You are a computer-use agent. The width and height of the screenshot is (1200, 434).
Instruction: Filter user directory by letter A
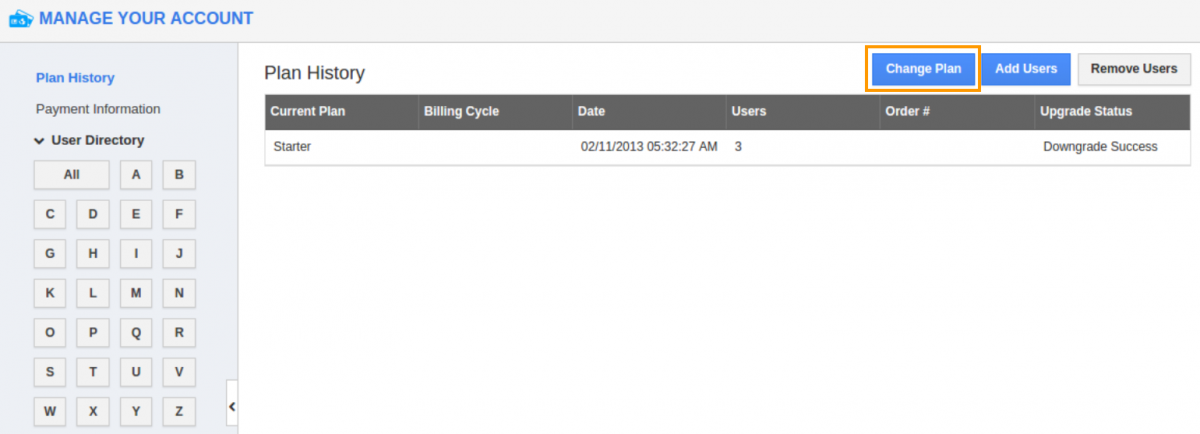tap(136, 175)
